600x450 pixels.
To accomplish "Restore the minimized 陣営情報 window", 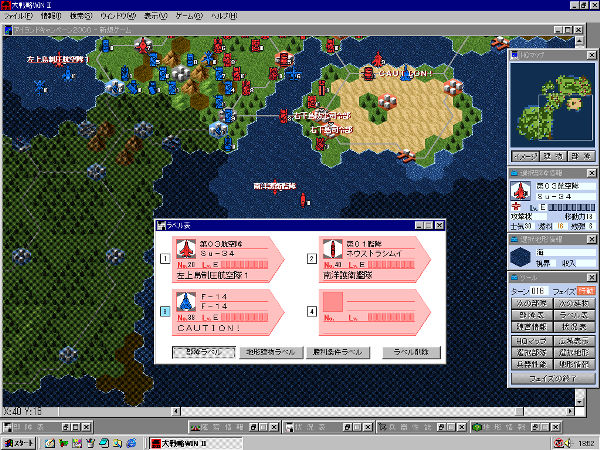I will [253, 427].
